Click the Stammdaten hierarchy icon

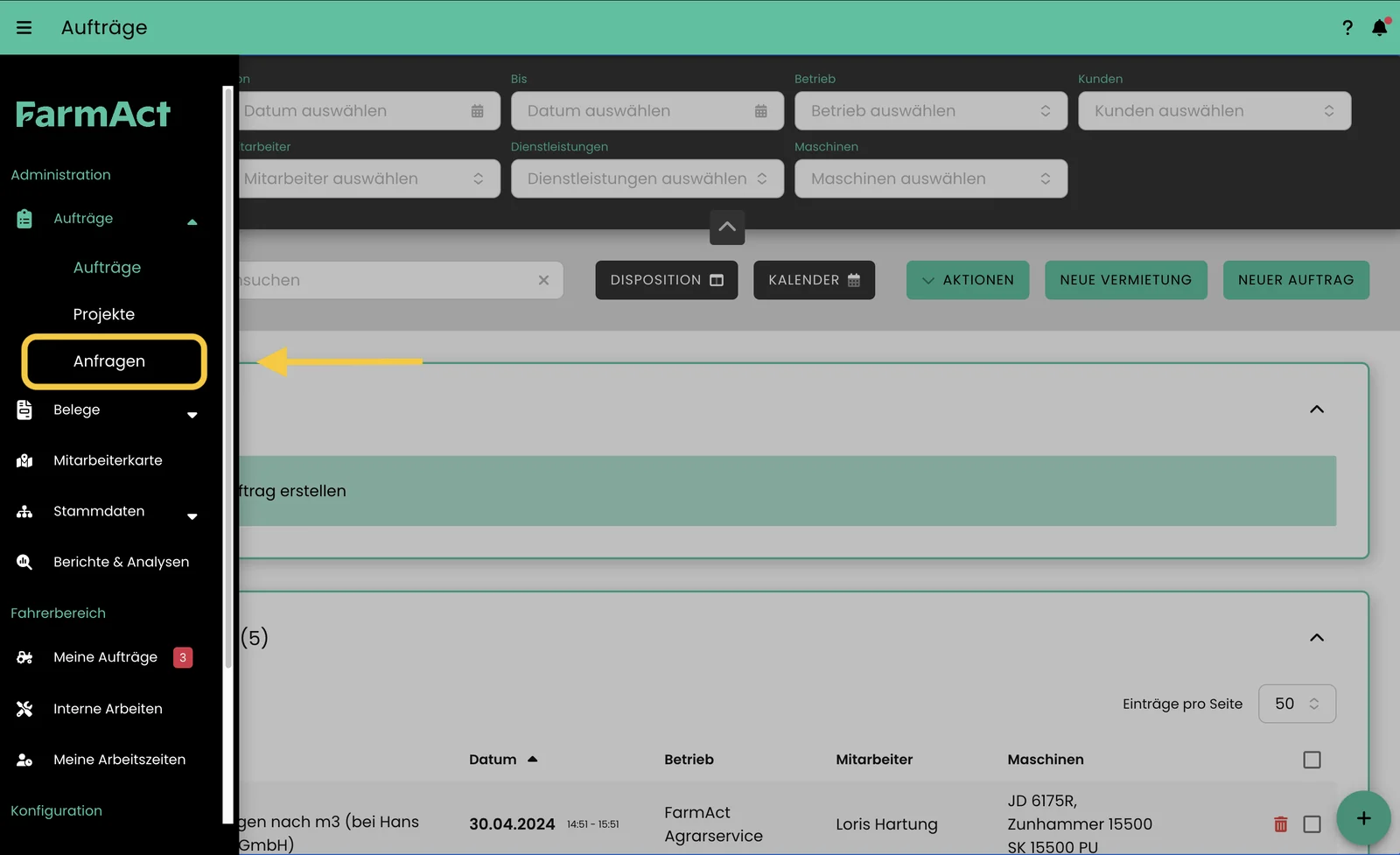point(24,511)
